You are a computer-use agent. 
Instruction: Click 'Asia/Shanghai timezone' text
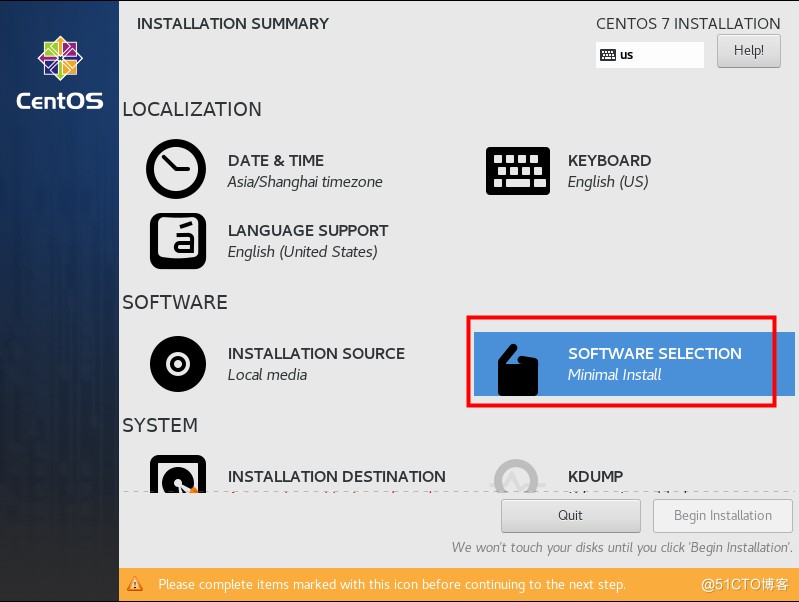pyautogui.click(x=305, y=182)
